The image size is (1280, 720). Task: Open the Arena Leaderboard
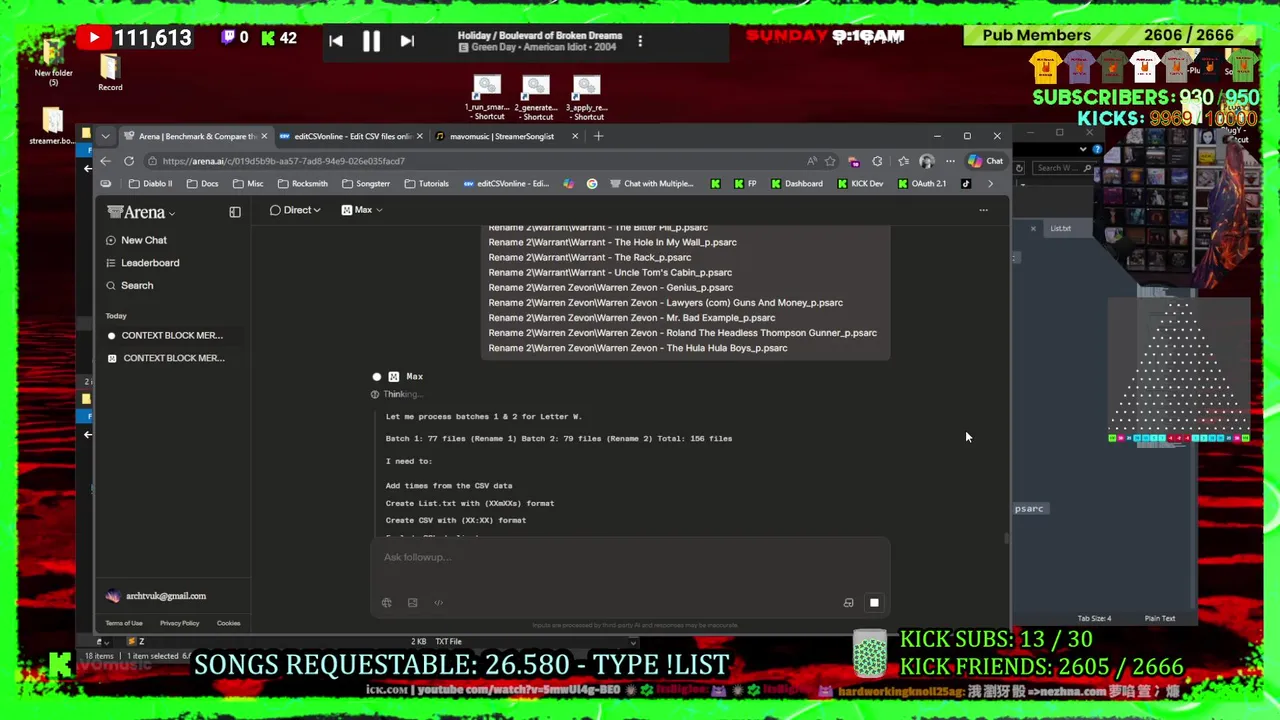pos(143,263)
